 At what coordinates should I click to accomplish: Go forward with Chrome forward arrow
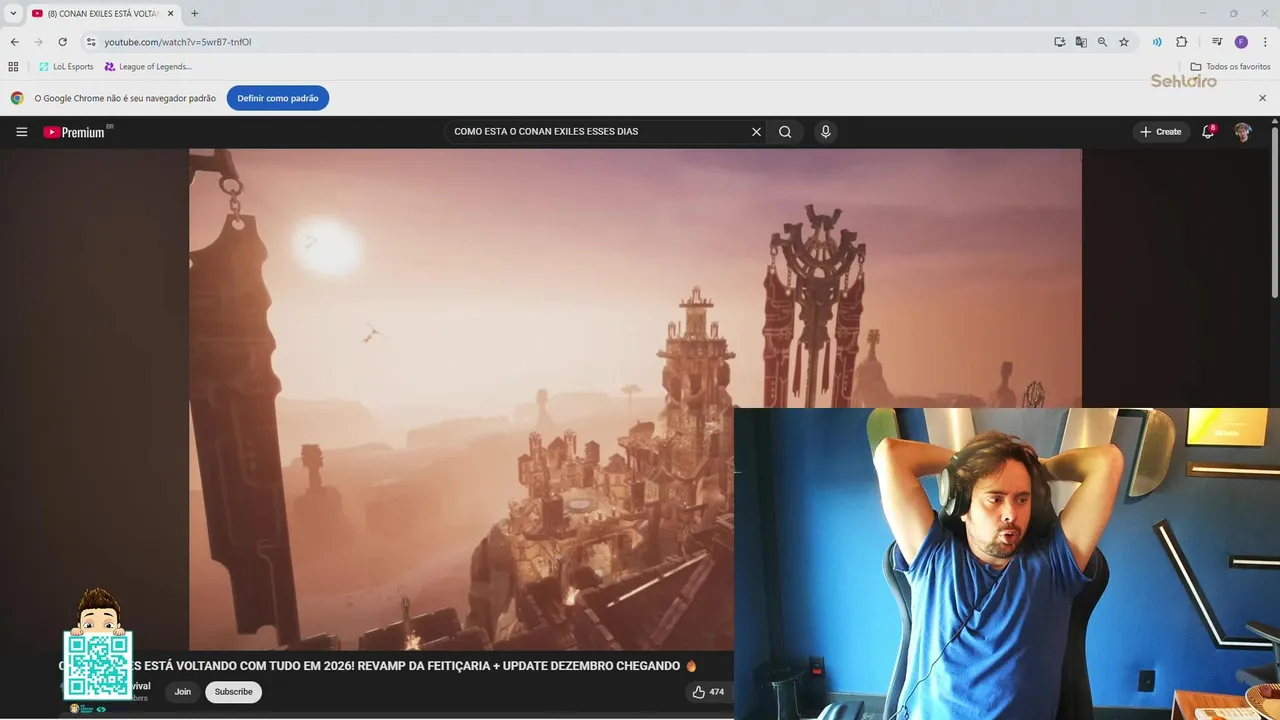point(38,42)
